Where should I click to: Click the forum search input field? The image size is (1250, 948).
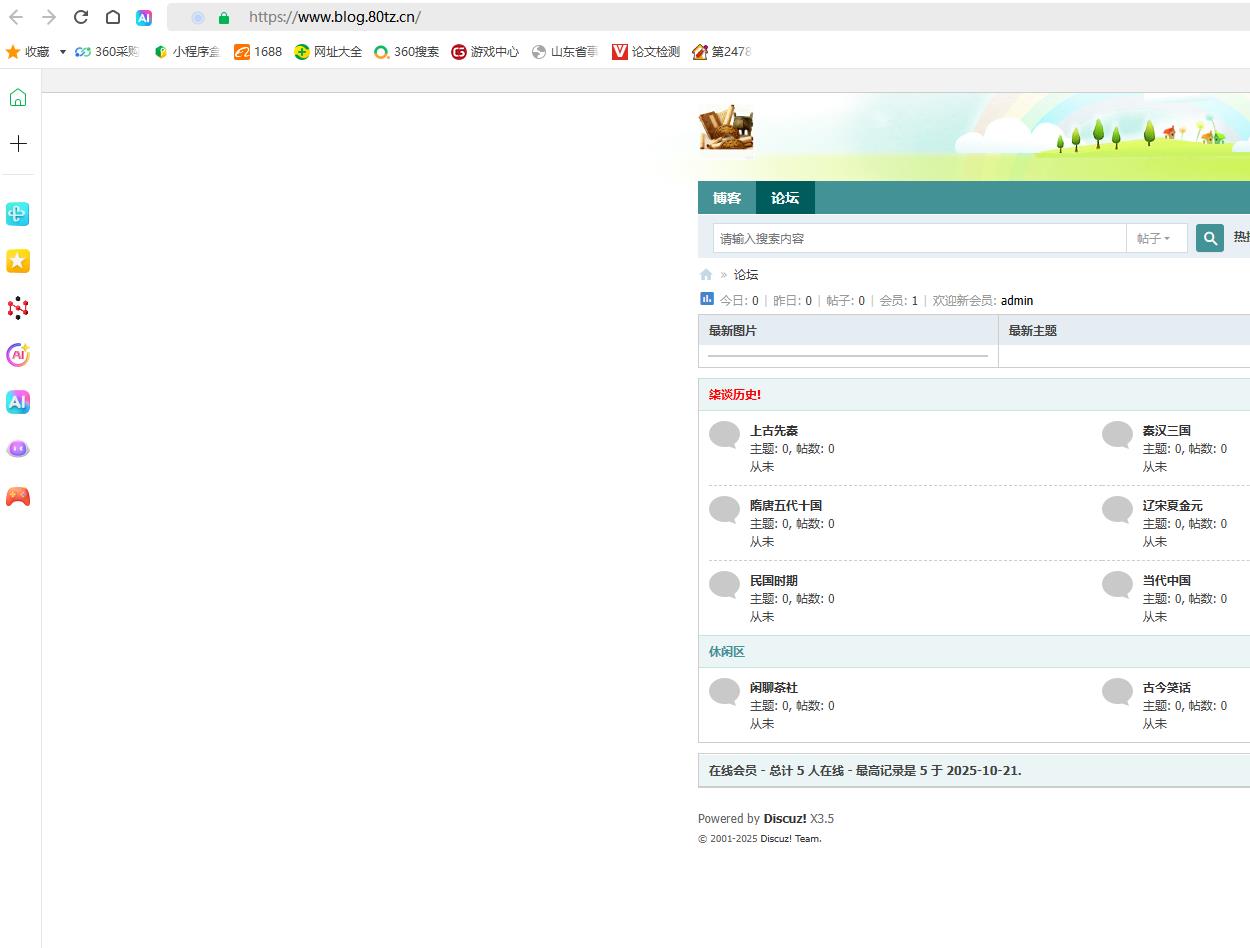pyautogui.click(x=918, y=239)
